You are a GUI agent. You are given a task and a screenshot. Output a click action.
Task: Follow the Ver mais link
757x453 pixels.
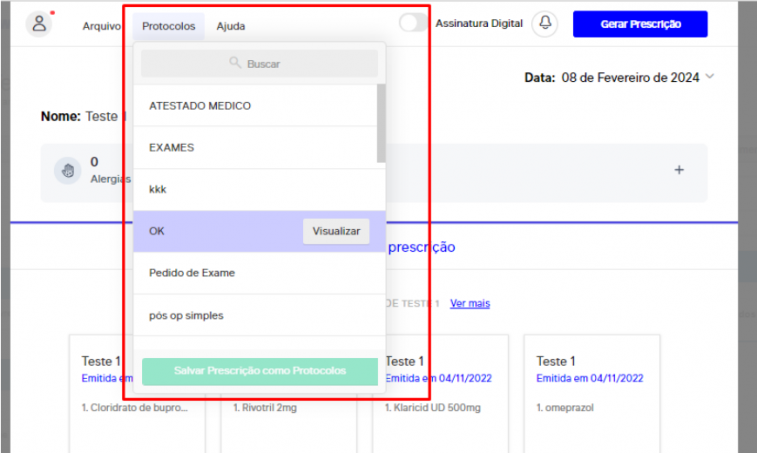pos(470,303)
